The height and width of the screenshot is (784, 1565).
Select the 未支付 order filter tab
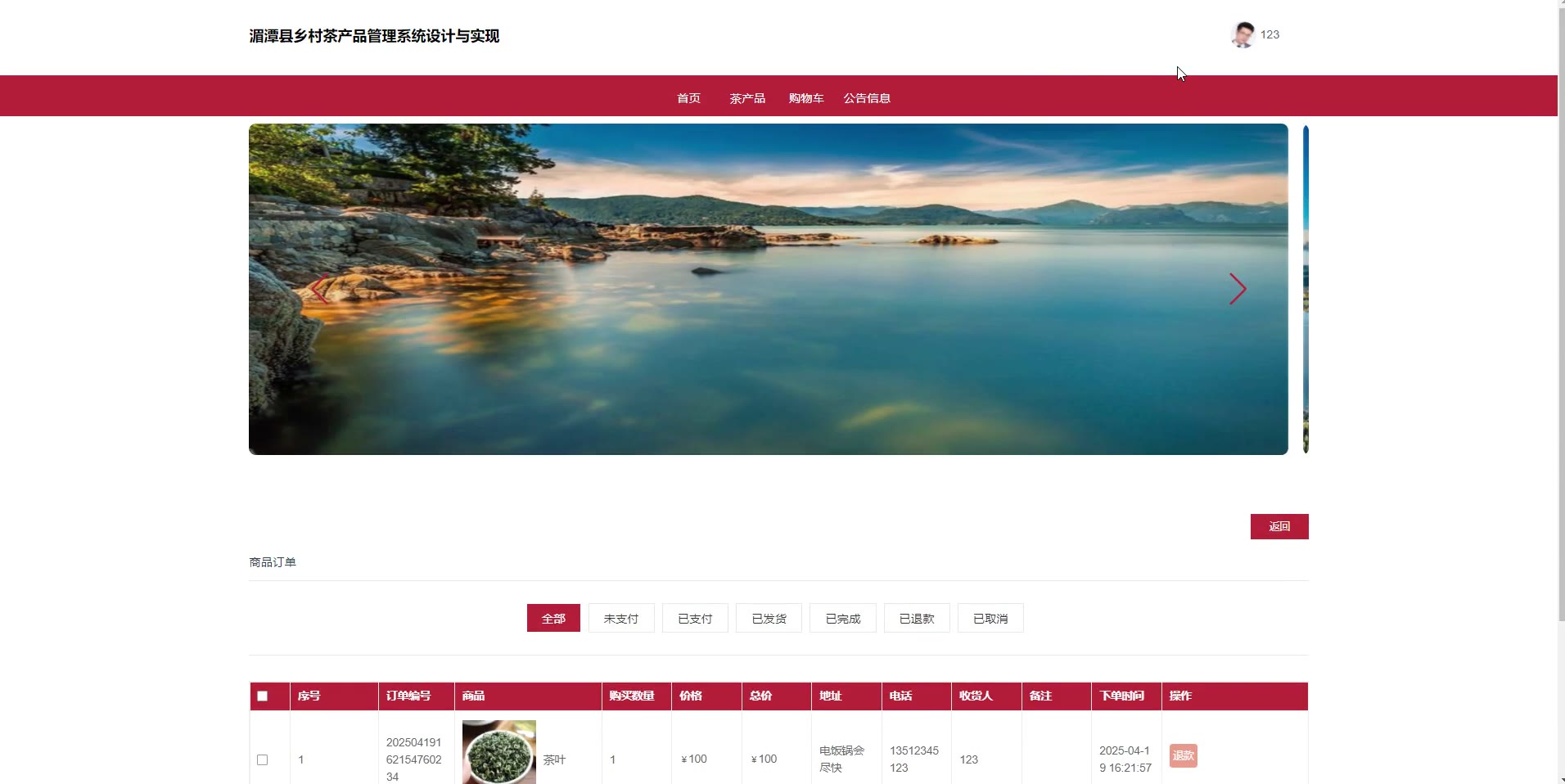point(621,618)
